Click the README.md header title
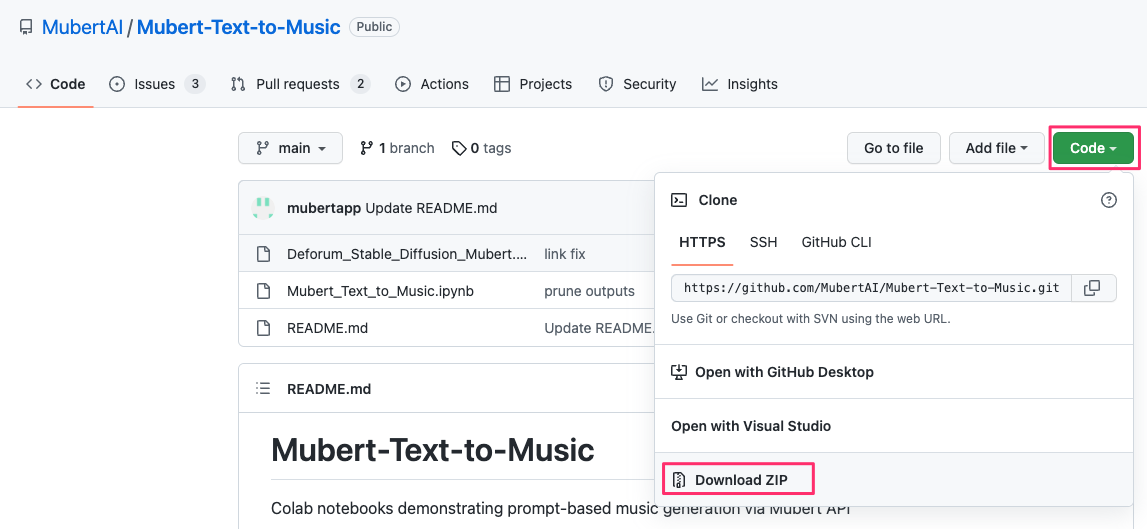 tap(329, 389)
